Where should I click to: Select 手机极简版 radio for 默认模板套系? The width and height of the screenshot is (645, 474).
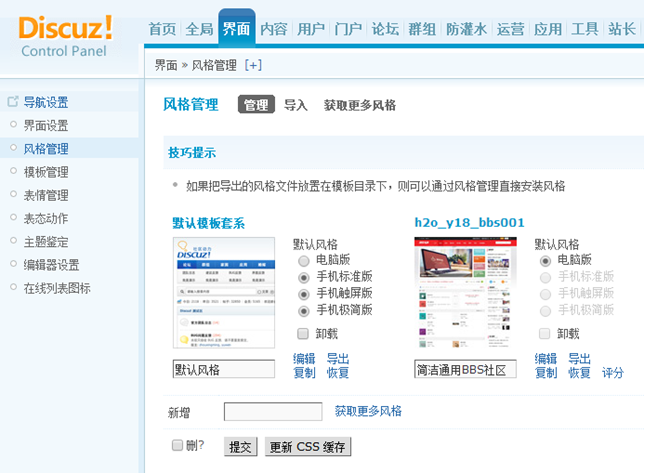coord(304,311)
